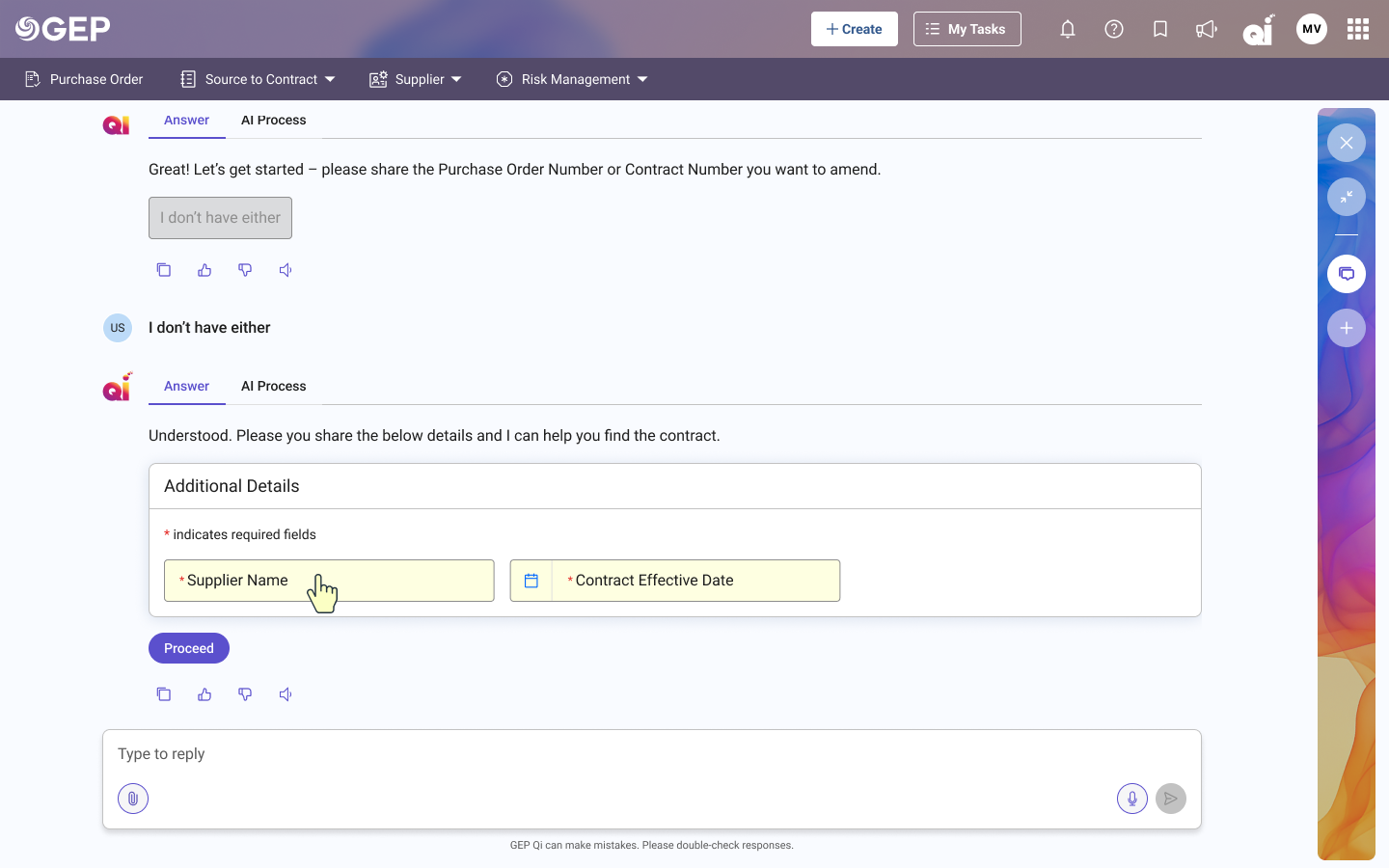Viewport: 1389px width, 868px height.
Task: Click the GEP logo
Action: click(x=63, y=29)
